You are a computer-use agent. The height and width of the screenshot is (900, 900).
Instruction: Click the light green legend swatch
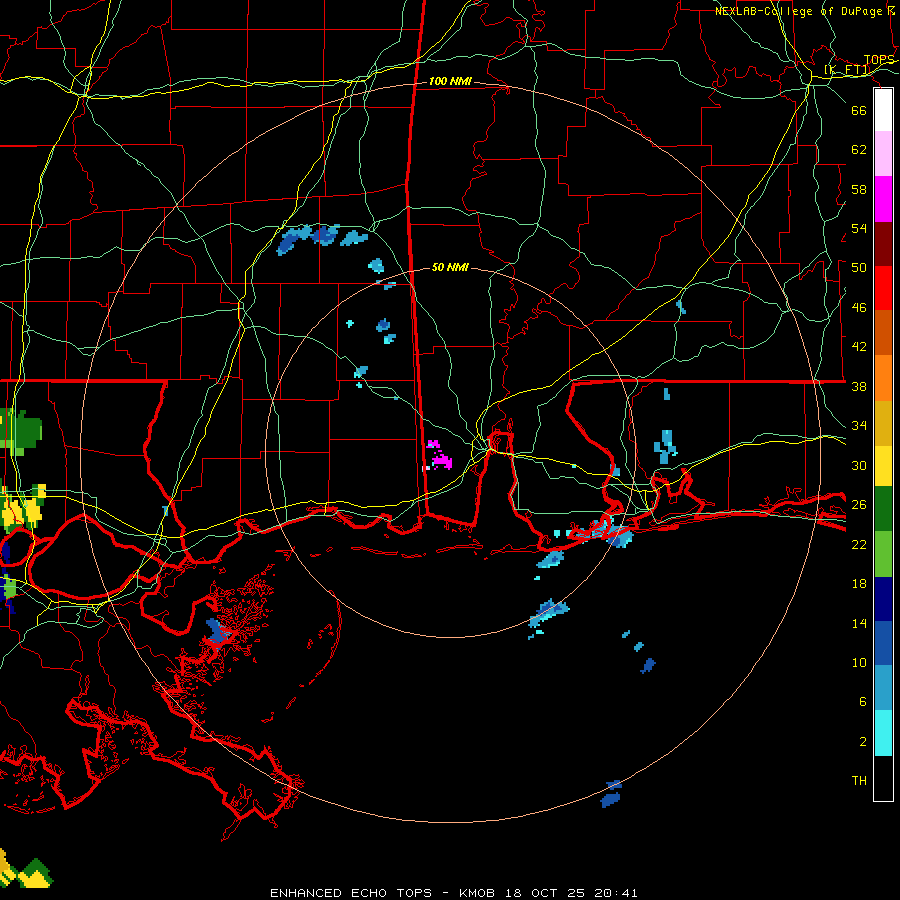pos(883,554)
